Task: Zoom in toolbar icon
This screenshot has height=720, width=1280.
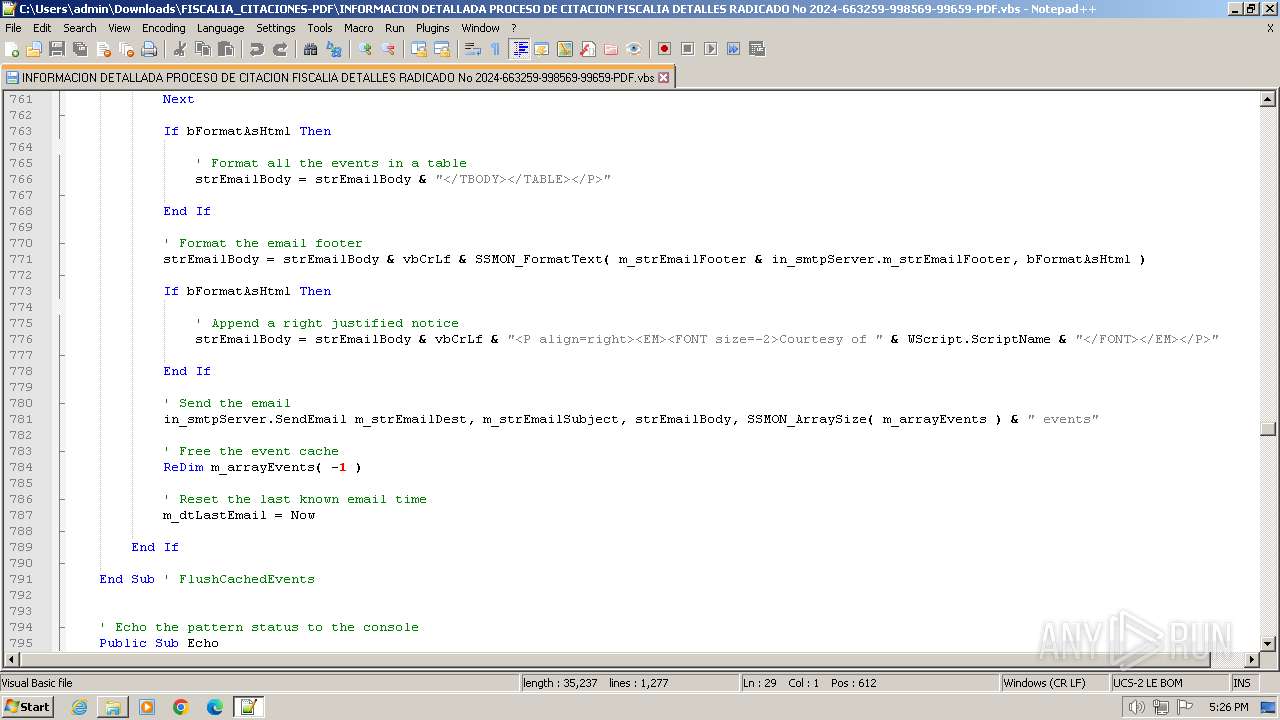Action: coord(365,49)
